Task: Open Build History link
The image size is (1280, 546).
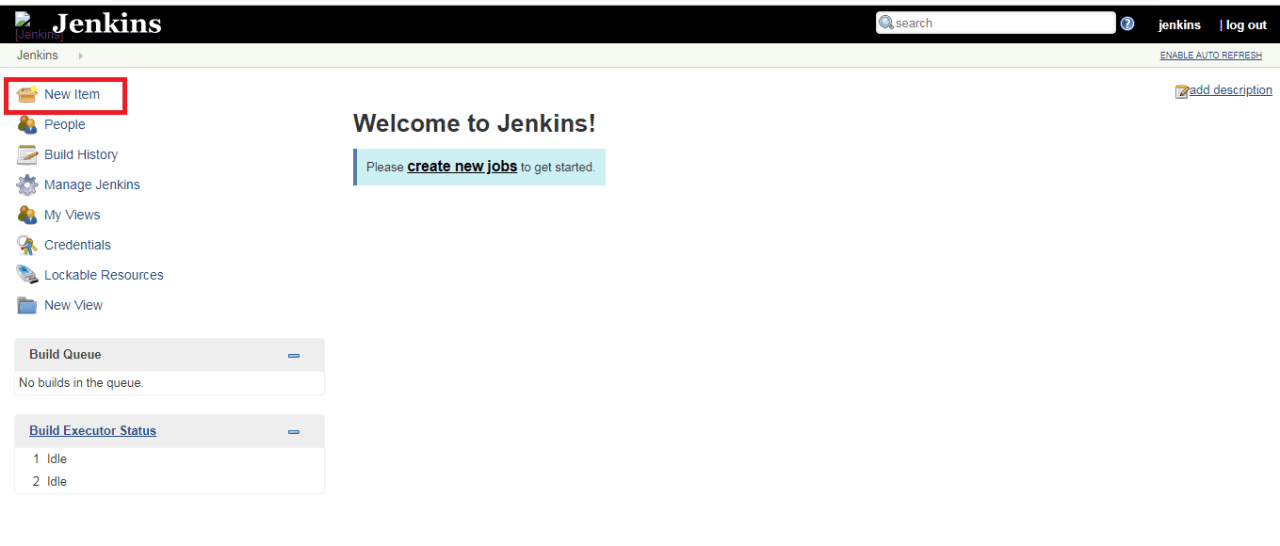Action: [x=81, y=154]
